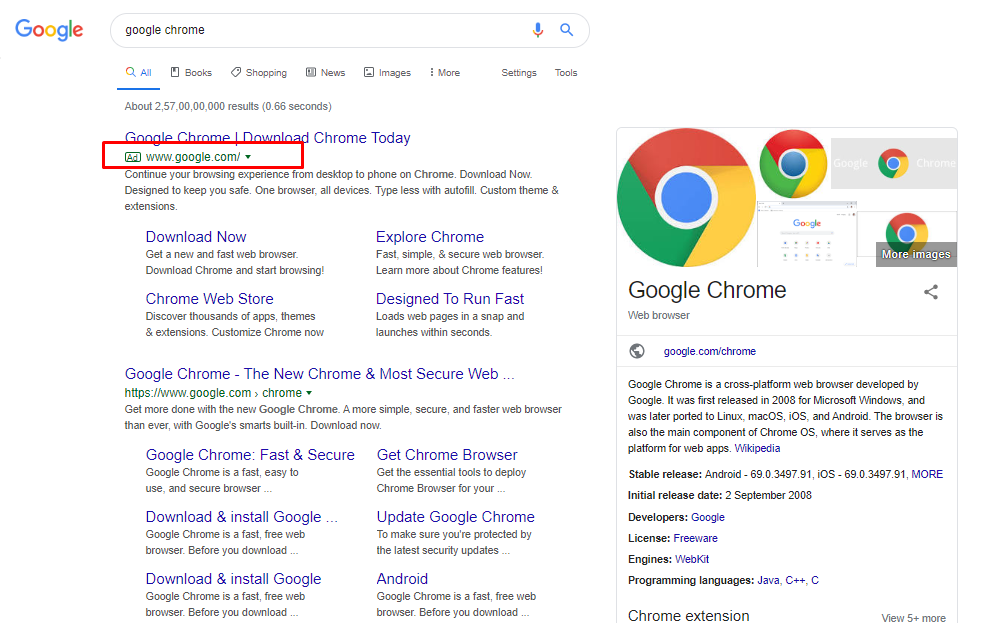Open the Settings menu
The image size is (999, 623).
(x=519, y=73)
